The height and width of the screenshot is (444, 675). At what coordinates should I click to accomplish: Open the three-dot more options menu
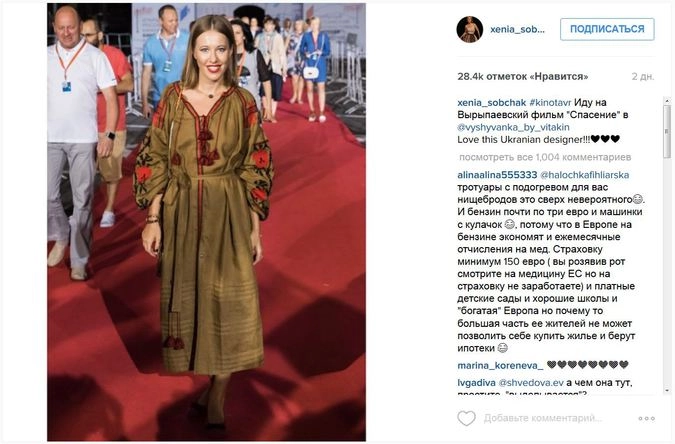click(x=647, y=418)
